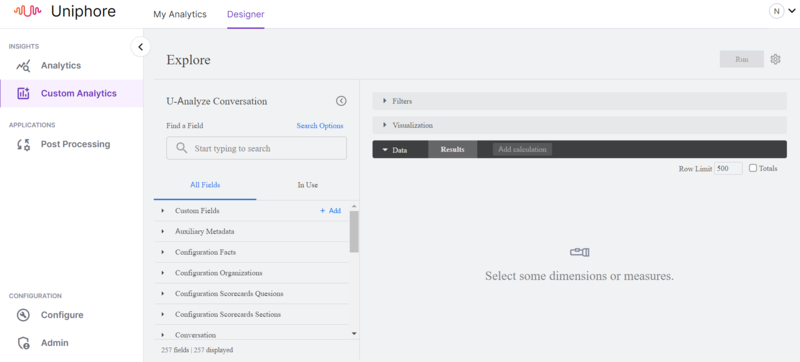Click the field list scroll-down arrow
The height and width of the screenshot is (362, 800).
point(354,333)
